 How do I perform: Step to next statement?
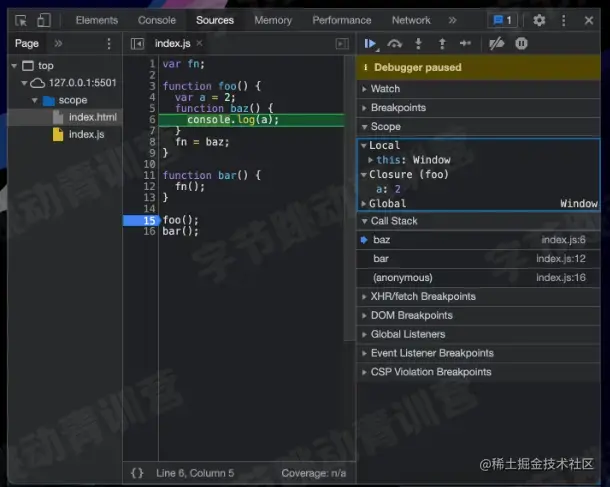pos(465,43)
